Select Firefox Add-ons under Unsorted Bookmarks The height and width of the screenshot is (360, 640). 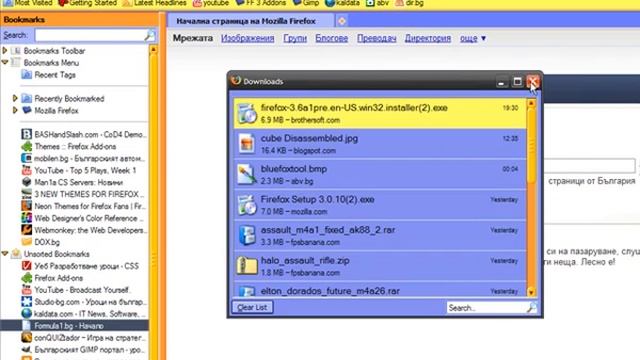tap(52, 278)
